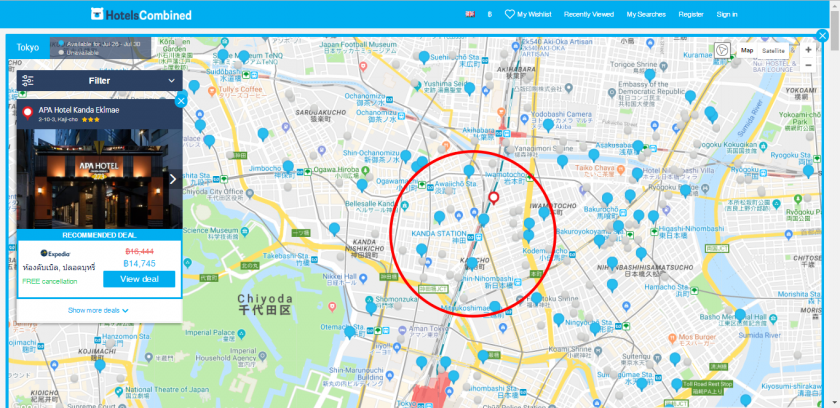This screenshot has height=408, width=840.
Task: Select the Tokyo tab
Action: pos(28,47)
